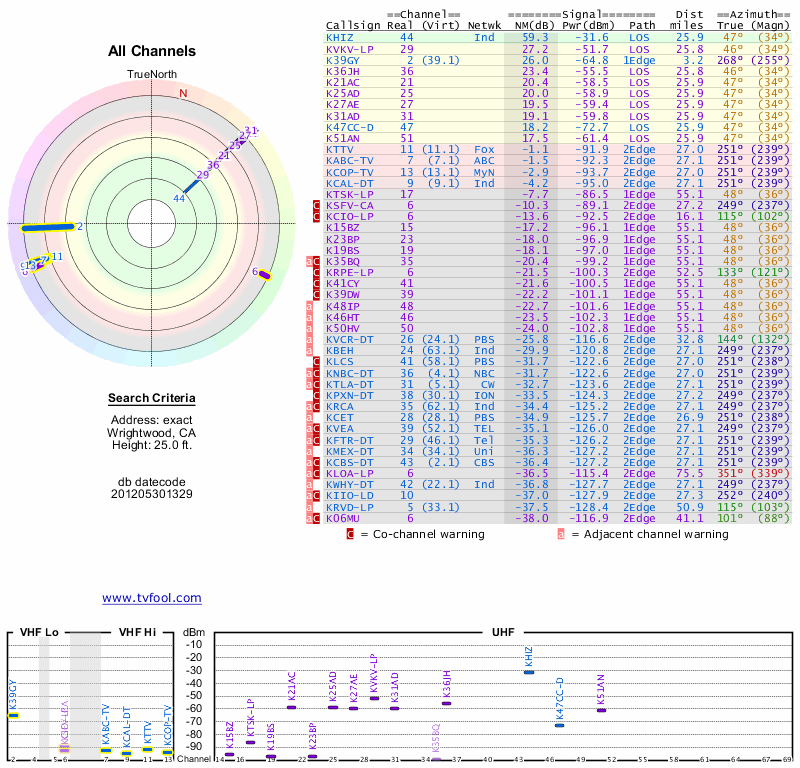Click the adjacent channel icon beside K48IP
The height and width of the screenshot is (768, 800).
tap(310, 305)
